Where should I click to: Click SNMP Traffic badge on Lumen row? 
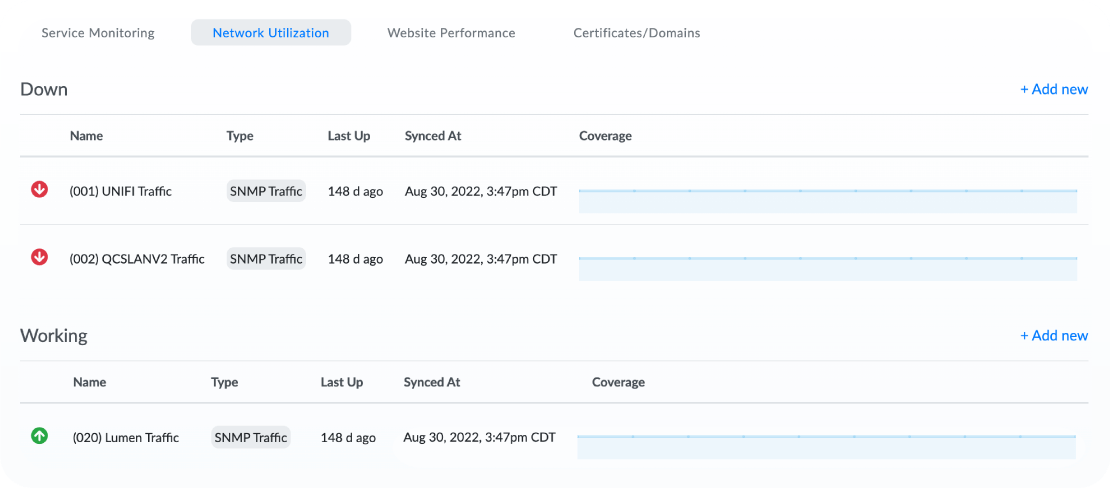pyautogui.click(x=250, y=437)
